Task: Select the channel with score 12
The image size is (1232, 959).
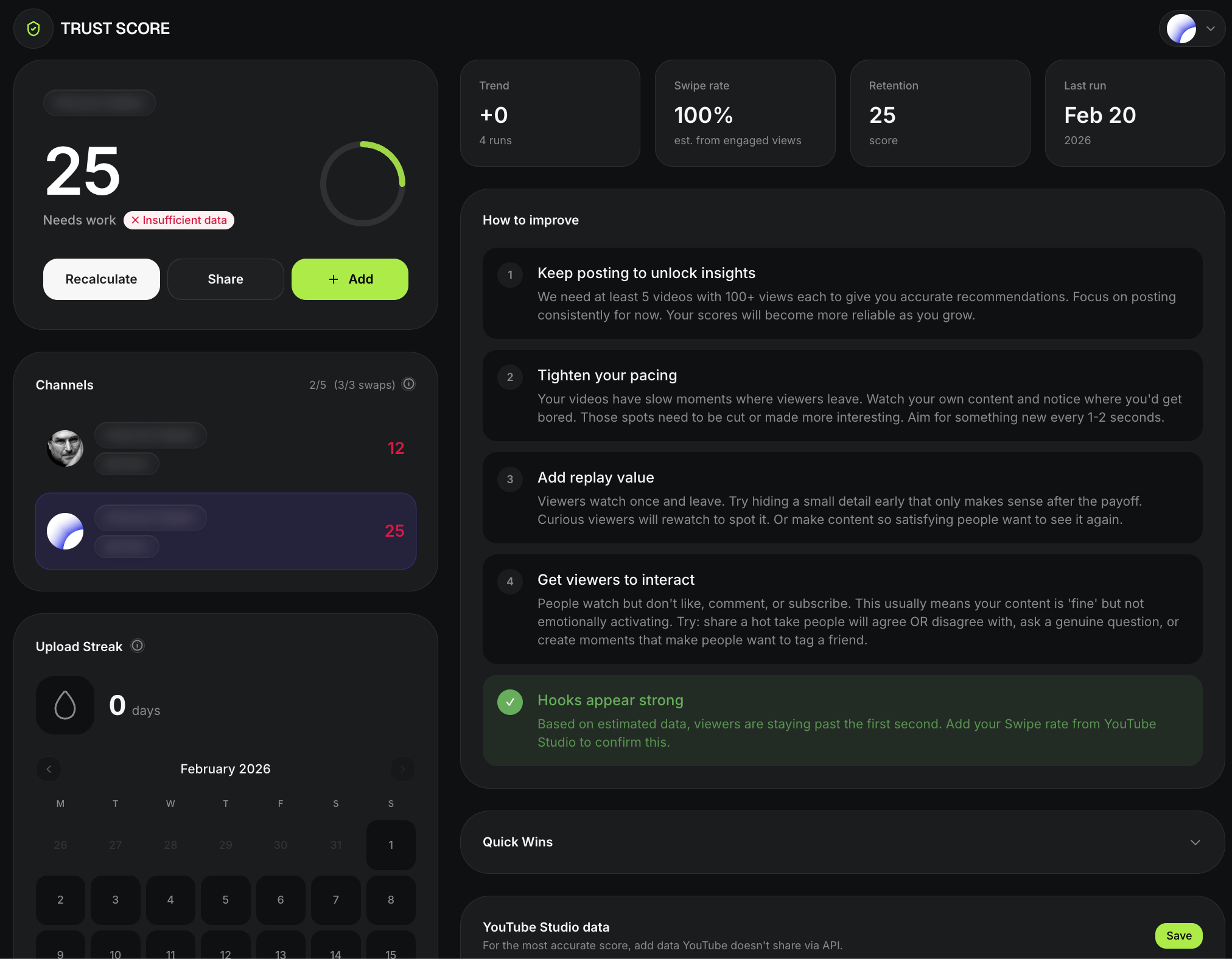Action: (225, 448)
